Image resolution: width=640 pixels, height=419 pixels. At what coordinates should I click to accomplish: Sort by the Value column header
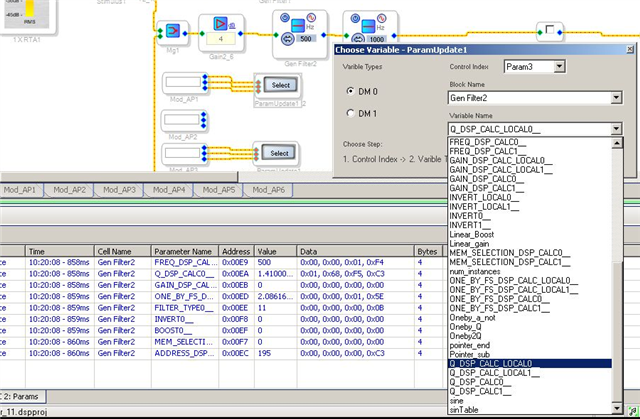coord(276,251)
